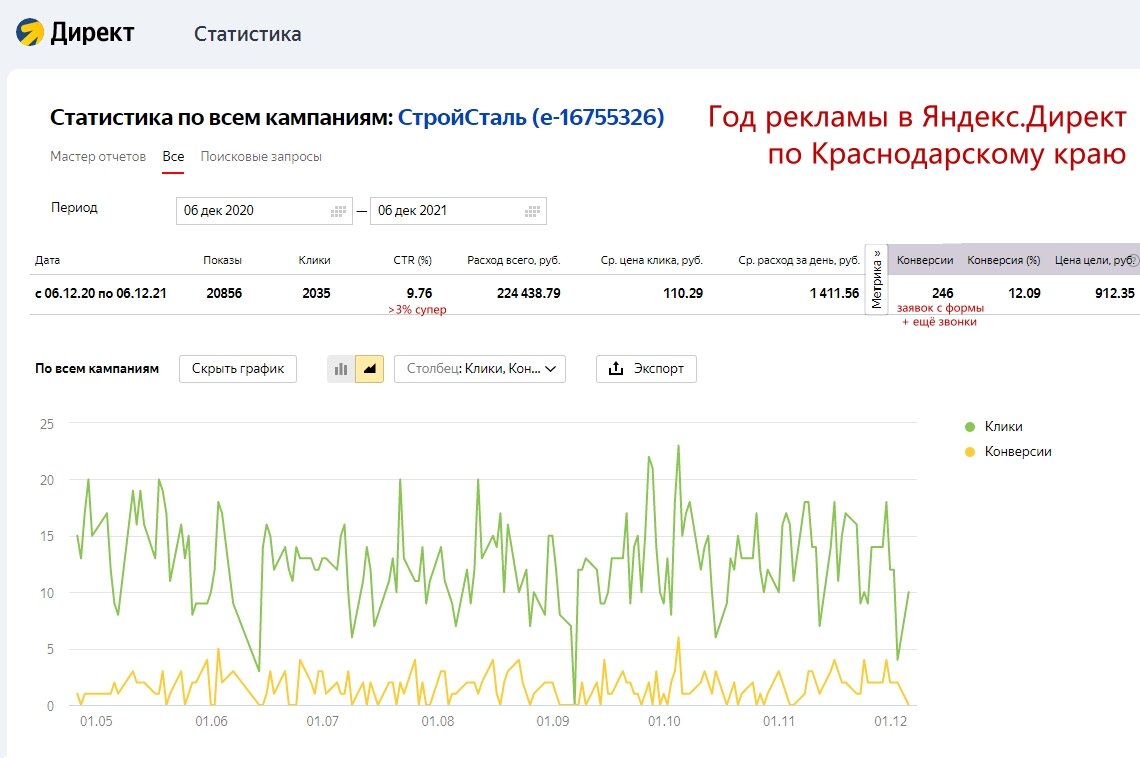The width and height of the screenshot is (1140, 758).
Task: Click the Экспорт button
Action: pyautogui.click(x=646, y=369)
